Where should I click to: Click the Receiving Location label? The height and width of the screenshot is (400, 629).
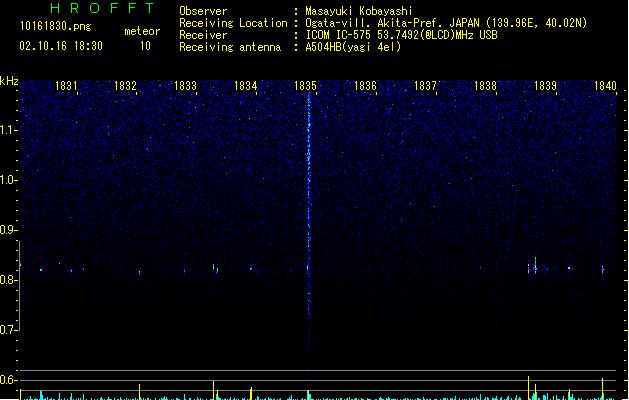click(233, 23)
